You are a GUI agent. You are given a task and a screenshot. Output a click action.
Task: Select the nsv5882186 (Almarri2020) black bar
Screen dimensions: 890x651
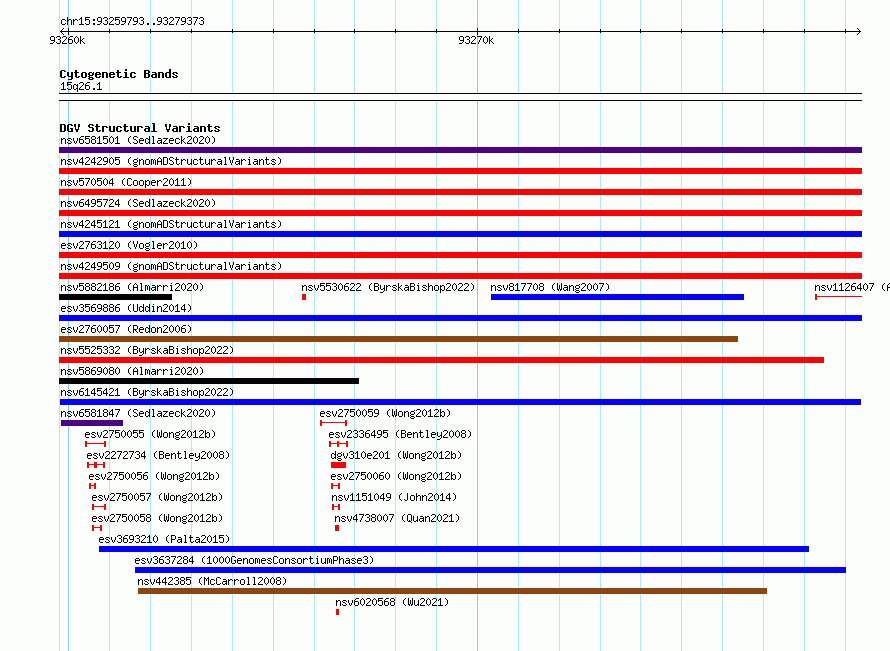tap(115, 297)
